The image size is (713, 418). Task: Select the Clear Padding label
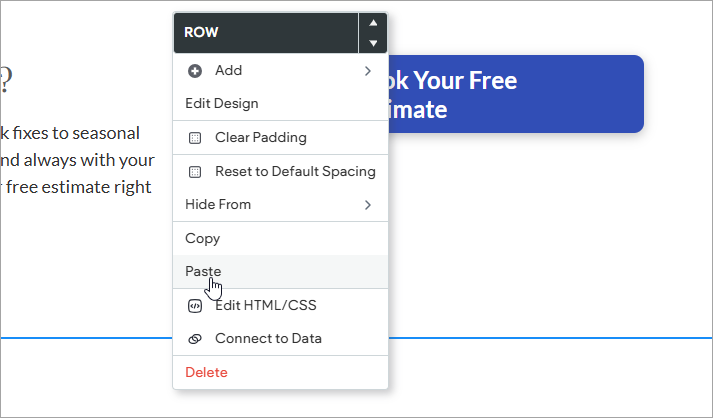(x=260, y=138)
